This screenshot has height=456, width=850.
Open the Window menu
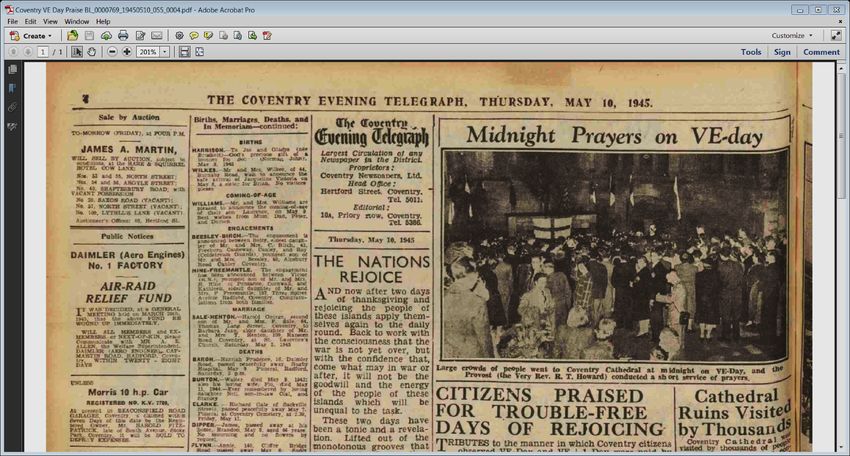76,22
